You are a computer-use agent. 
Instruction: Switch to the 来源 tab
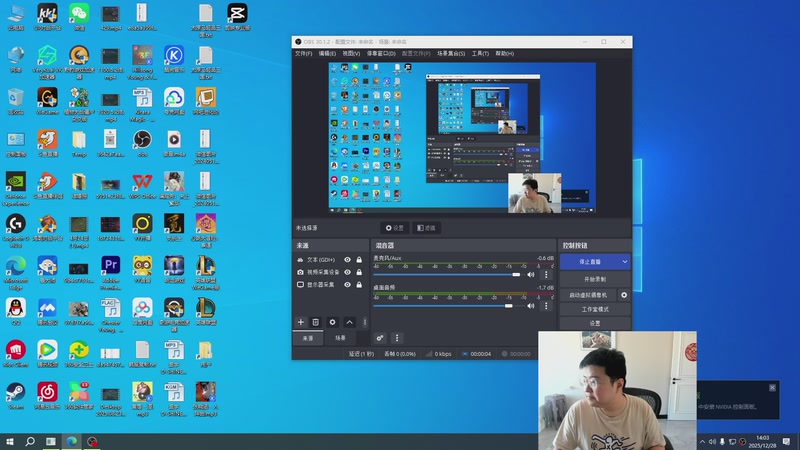coord(308,338)
